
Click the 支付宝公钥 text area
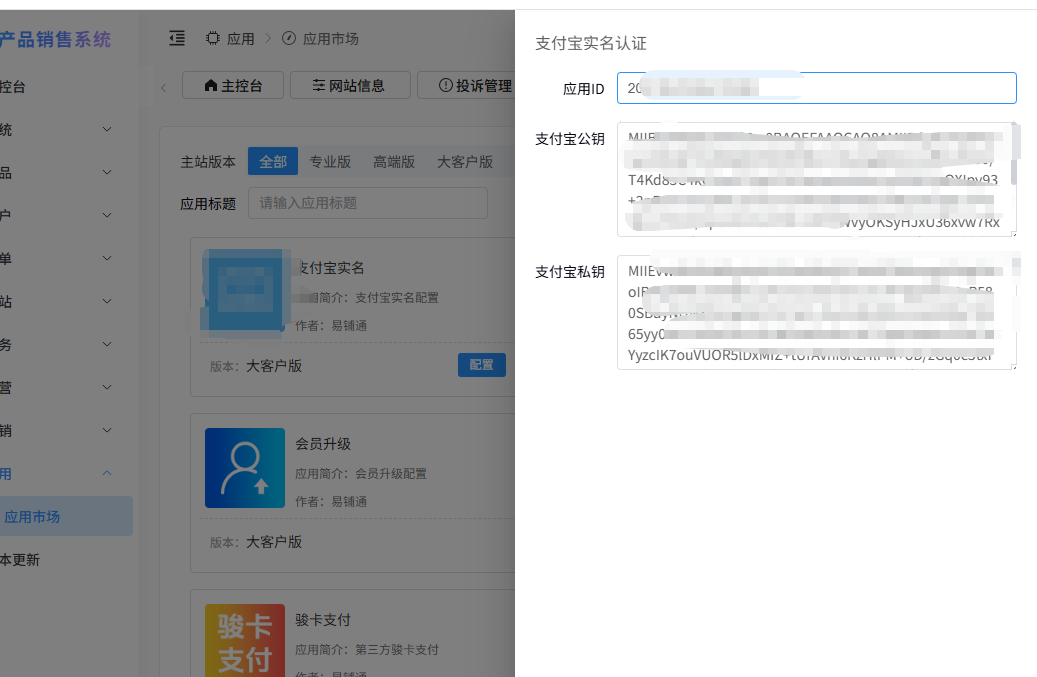click(816, 180)
